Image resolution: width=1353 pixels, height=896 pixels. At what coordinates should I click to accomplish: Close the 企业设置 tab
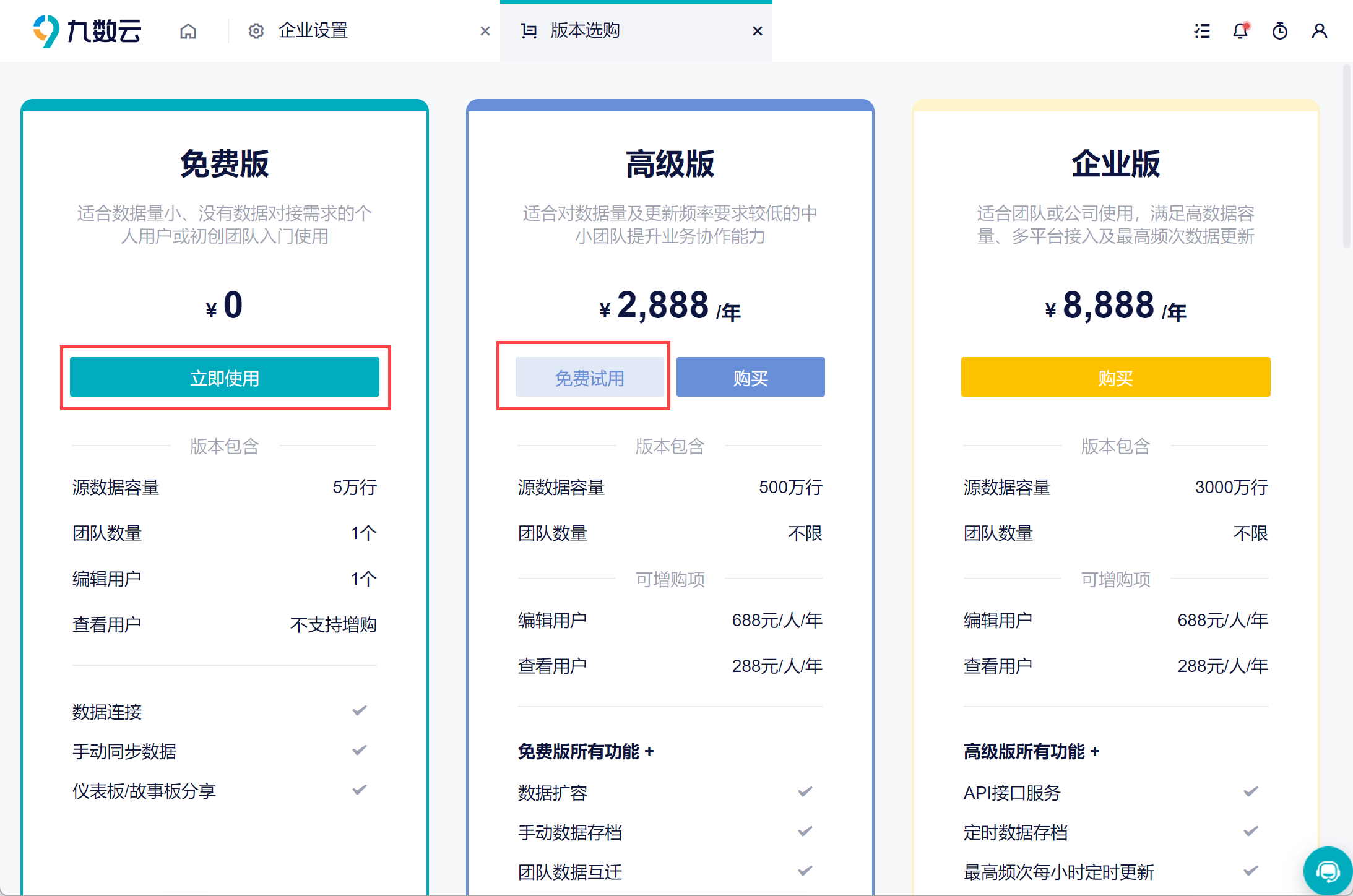tap(485, 31)
